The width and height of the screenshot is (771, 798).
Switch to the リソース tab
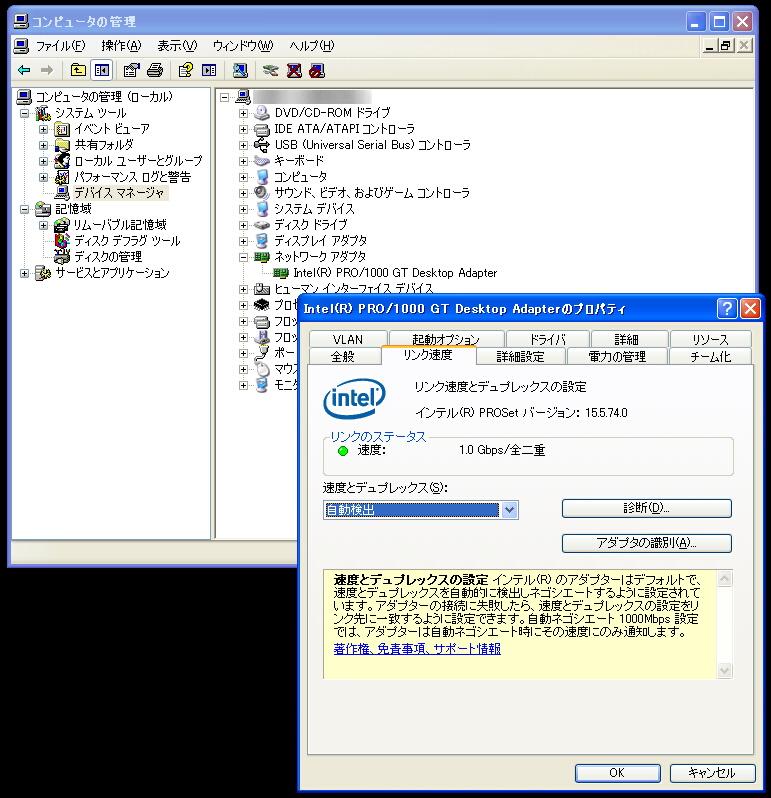(x=710, y=339)
